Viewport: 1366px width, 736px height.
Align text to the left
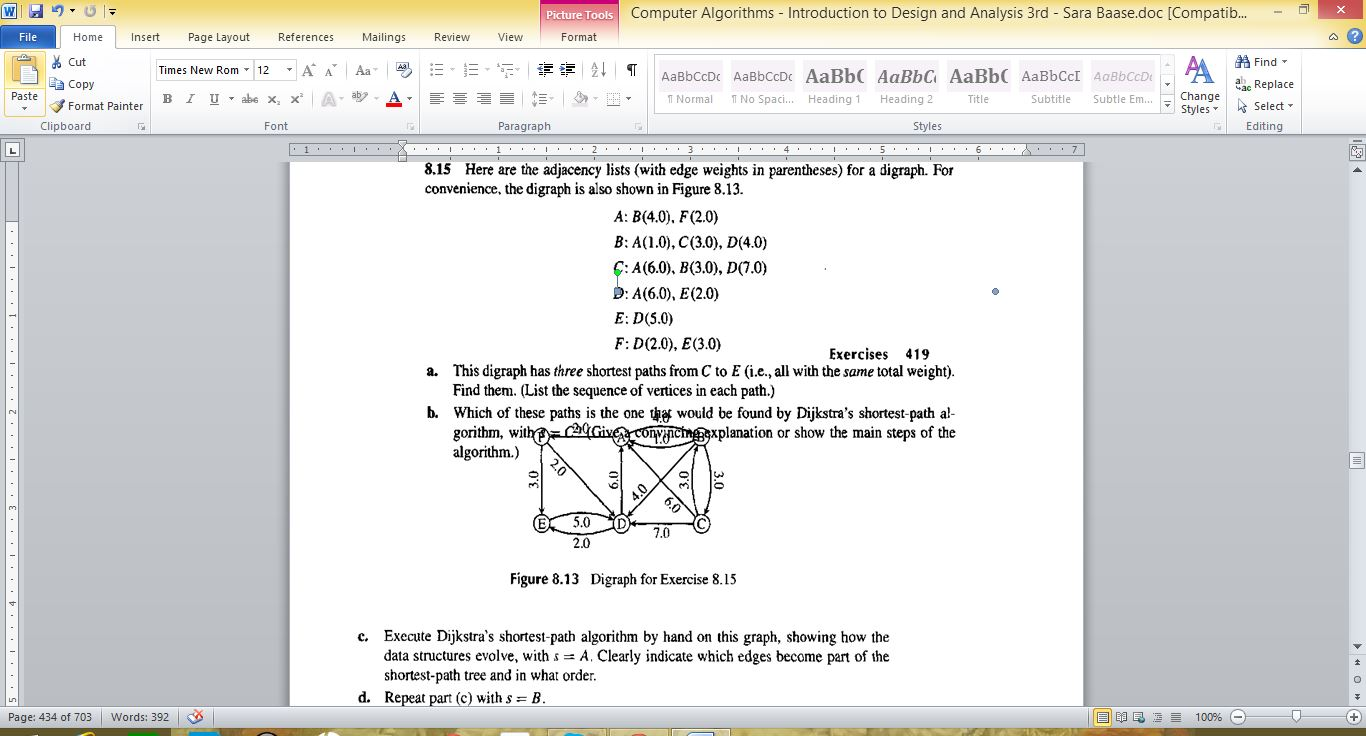pos(437,99)
